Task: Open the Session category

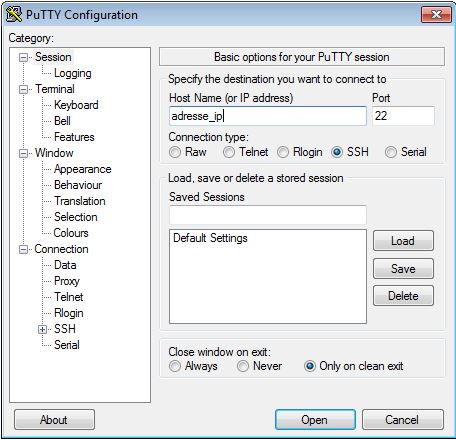Action: 53,57
